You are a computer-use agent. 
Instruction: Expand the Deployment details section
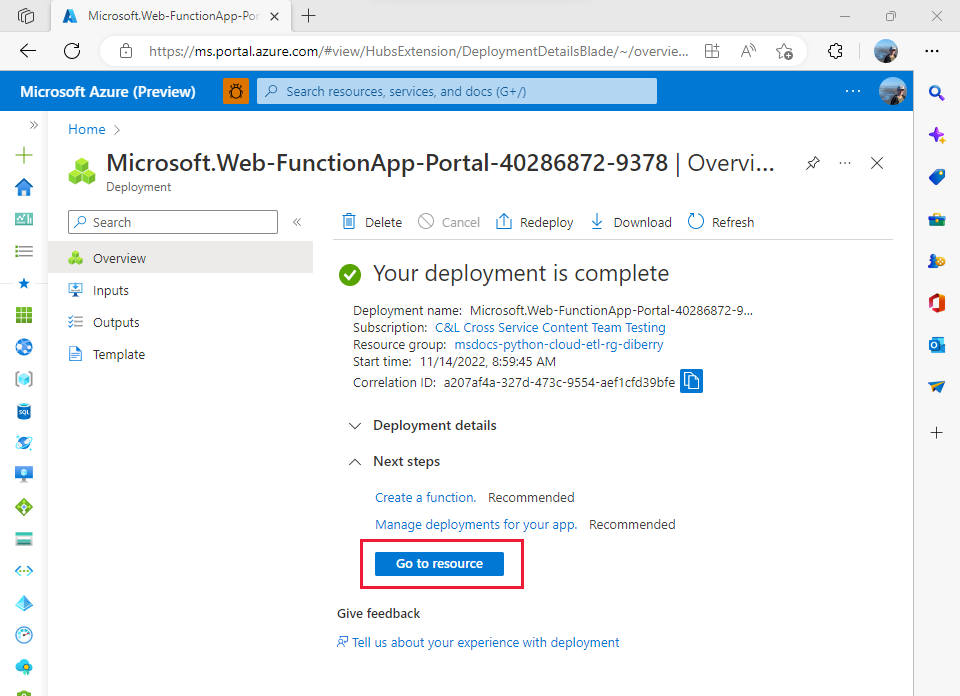(422, 425)
